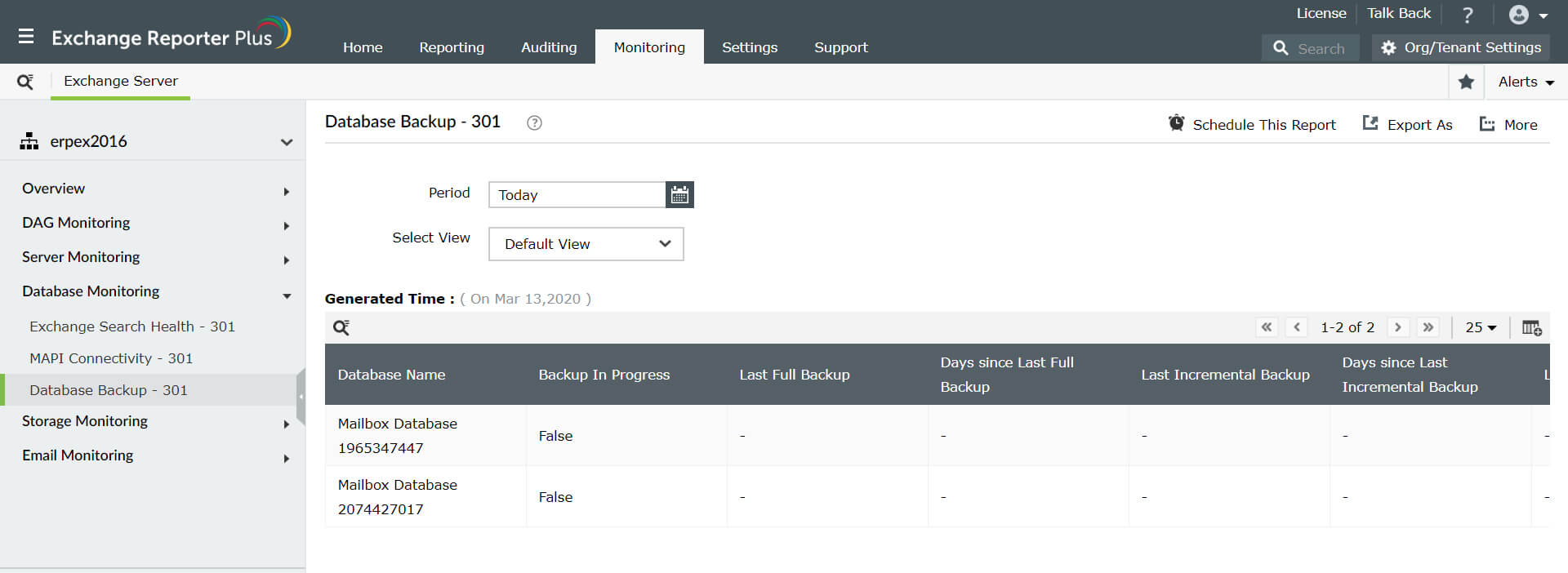Switch to the Auditing tab
The width and height of the screenshot is (1568, 573).
point(549,47)
